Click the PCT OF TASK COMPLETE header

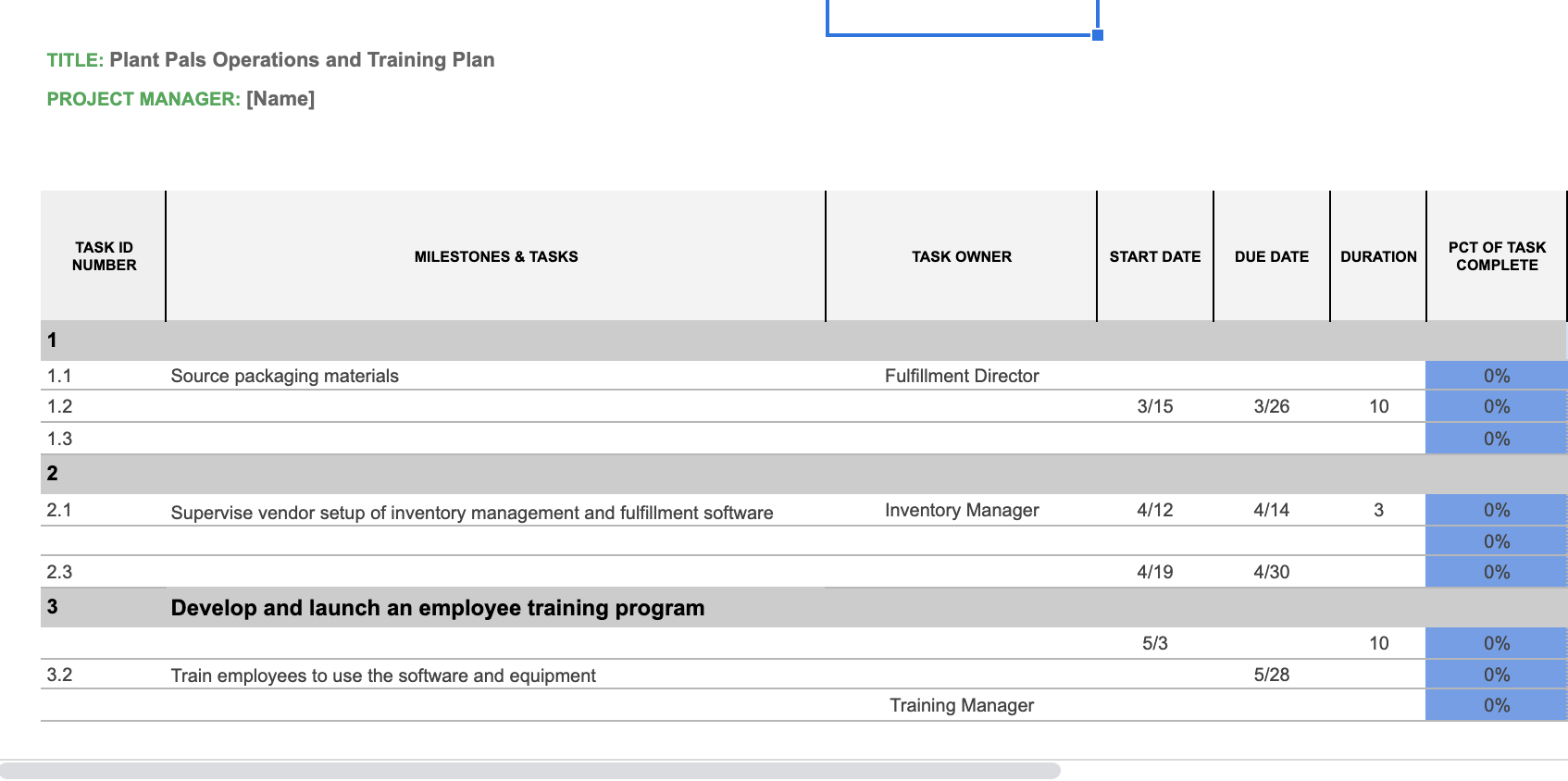pyautogui.click(x=1497, y=256)
